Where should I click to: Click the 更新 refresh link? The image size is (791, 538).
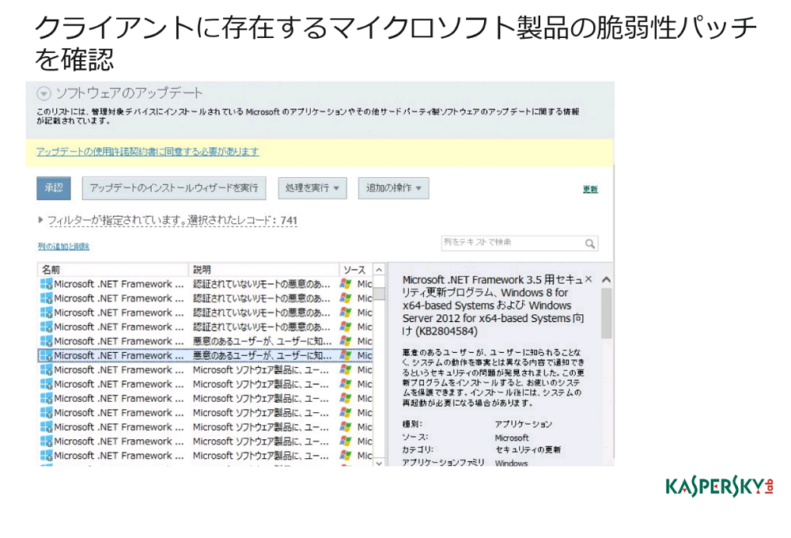pos(590,189)
